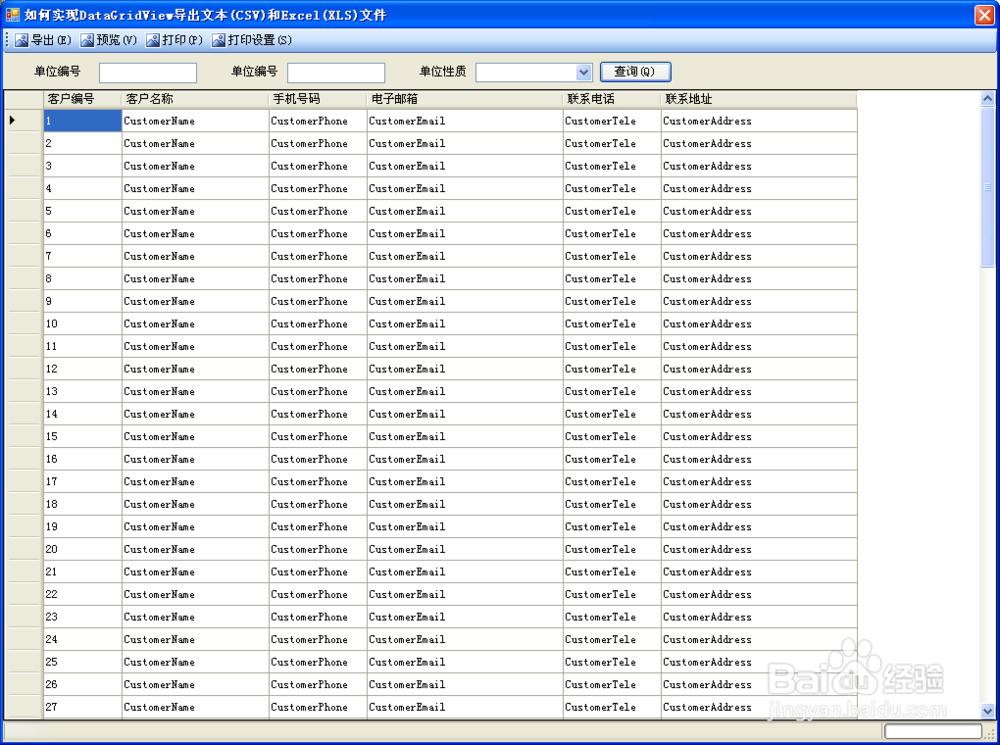Click CustomerAddress cell in row 14

pos(759,414)
